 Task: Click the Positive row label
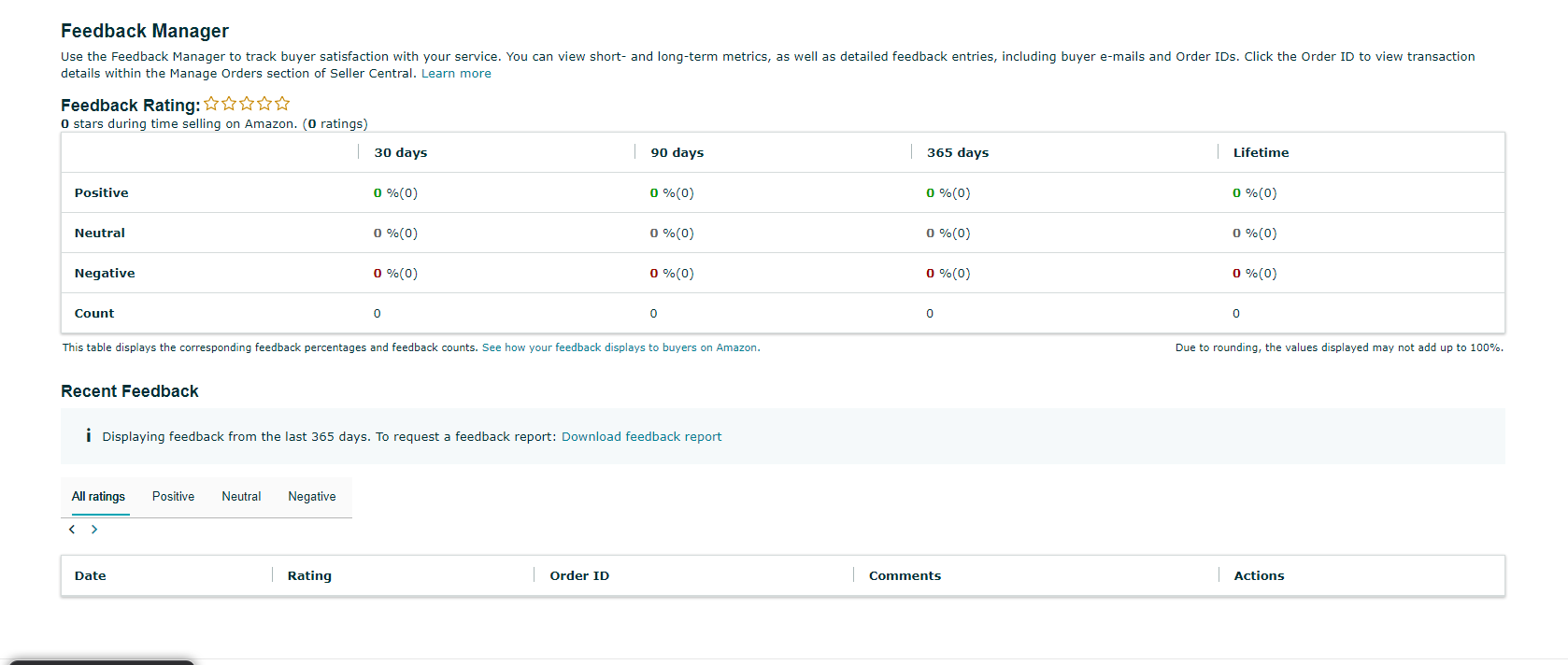point(102,193)
